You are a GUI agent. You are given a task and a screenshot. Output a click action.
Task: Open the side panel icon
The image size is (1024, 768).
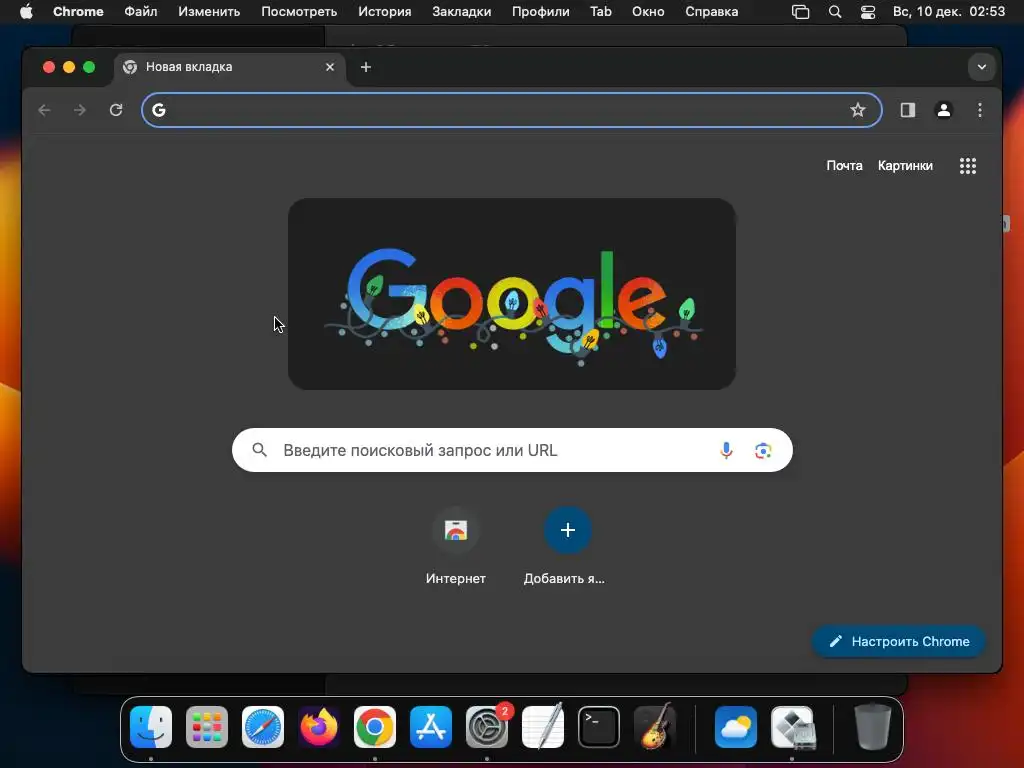908,110
